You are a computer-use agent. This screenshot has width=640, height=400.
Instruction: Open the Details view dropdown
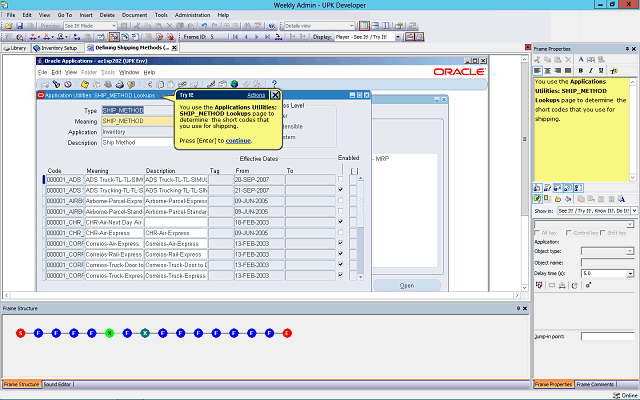pos(351,26)
